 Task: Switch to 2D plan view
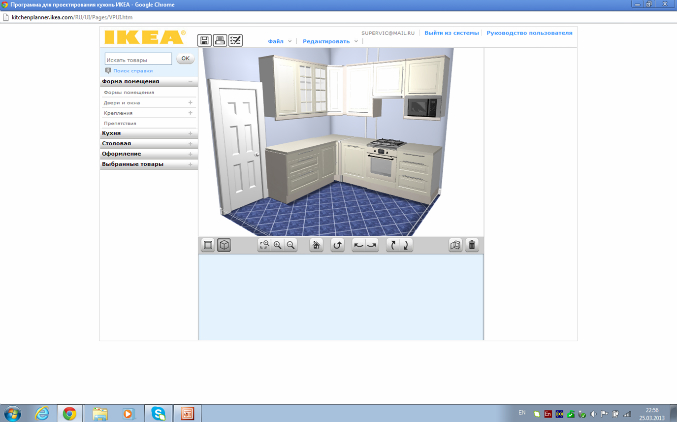[208, 245]
